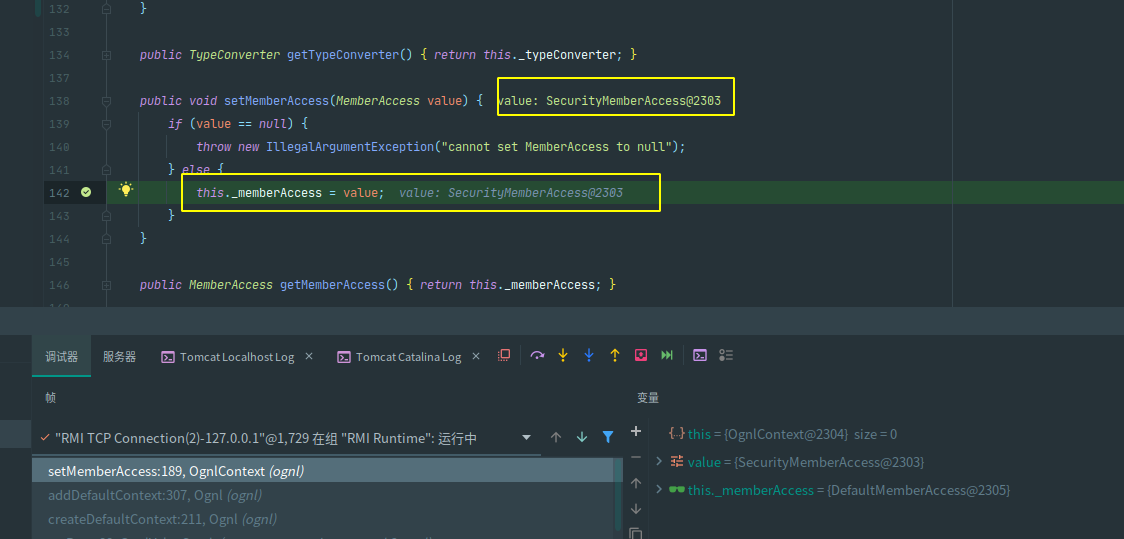The height and width of the screenshot is (539, 1124).
Task: Click the lightbulb intention icon on line 142
Action: click(126, 190)
